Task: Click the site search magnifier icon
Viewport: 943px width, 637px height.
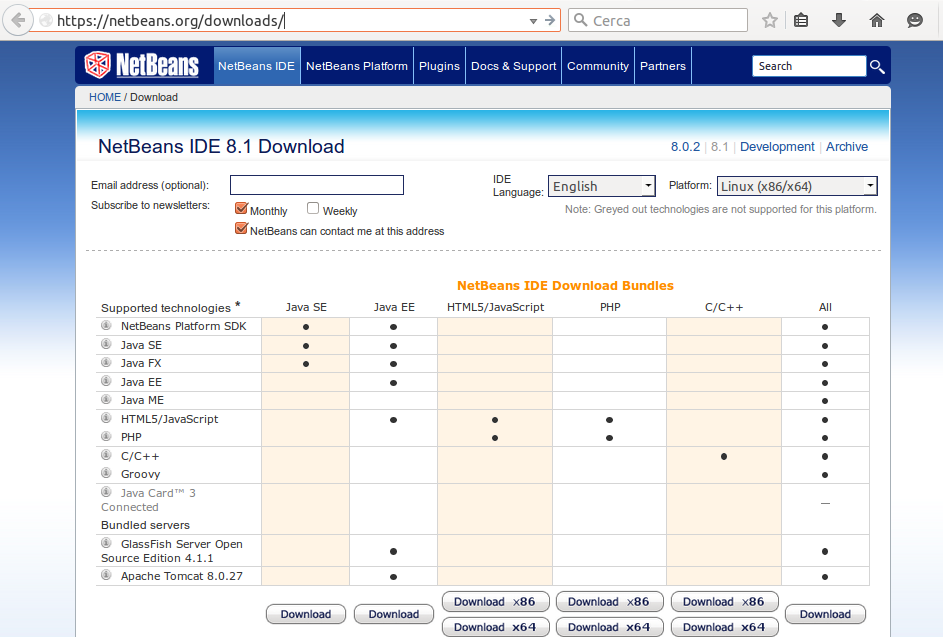Action: coord(877,66)
